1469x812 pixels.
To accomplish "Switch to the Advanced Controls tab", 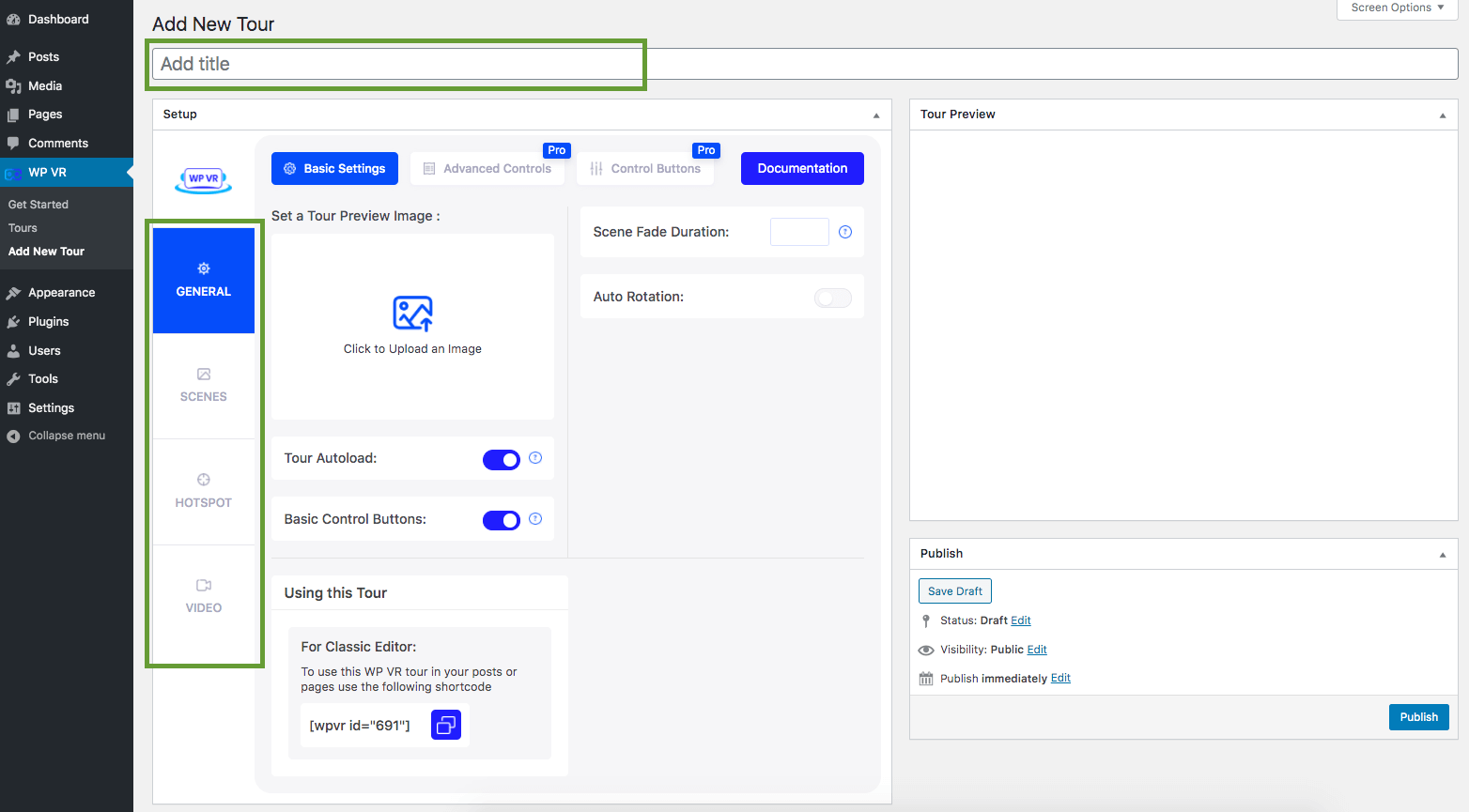I will 487,169.
